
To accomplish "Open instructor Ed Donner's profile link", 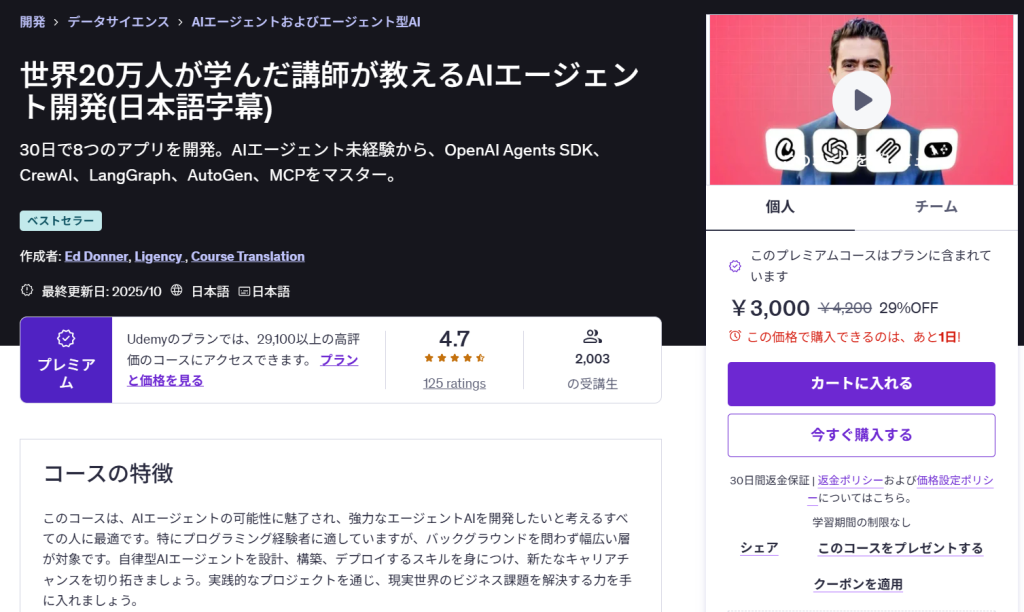I will tap(96, 257).
